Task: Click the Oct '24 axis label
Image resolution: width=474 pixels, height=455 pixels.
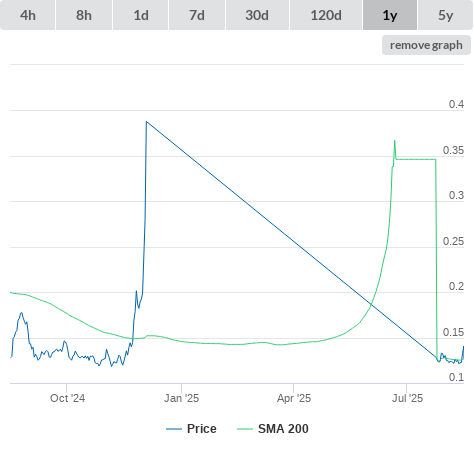Action: tap(67, 398)
